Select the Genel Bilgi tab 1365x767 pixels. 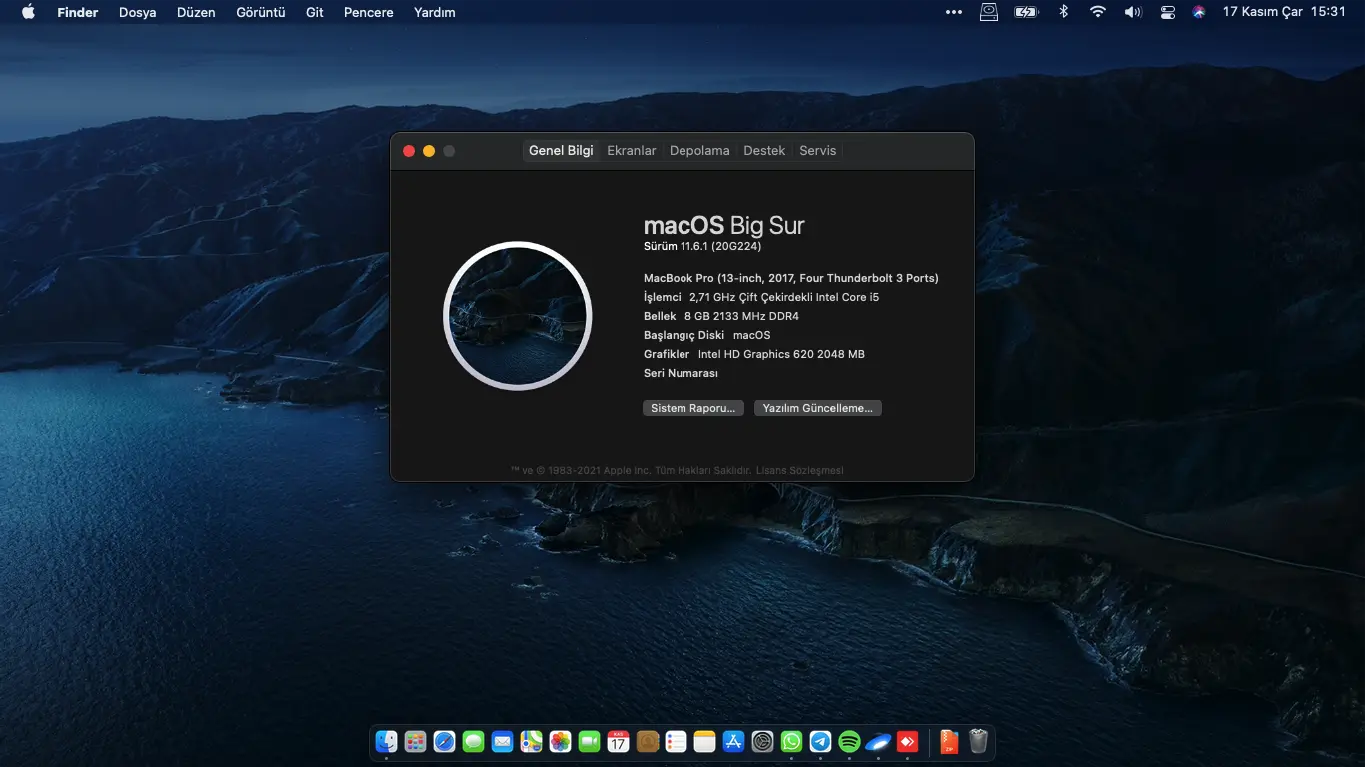[x=561, y=150]
